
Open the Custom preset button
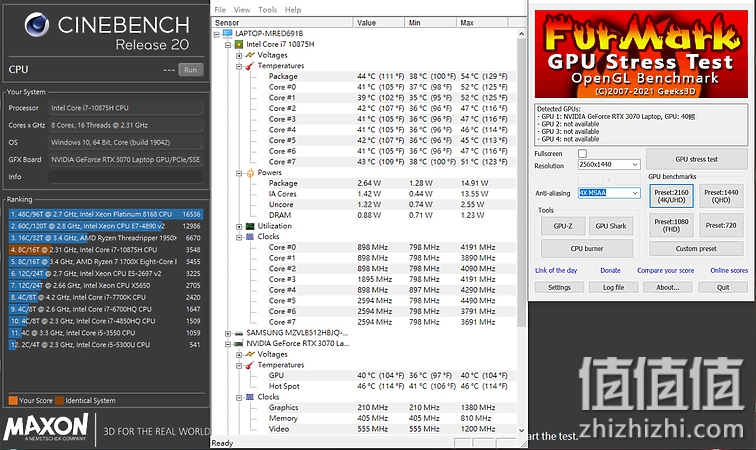(x=696, y=249)
